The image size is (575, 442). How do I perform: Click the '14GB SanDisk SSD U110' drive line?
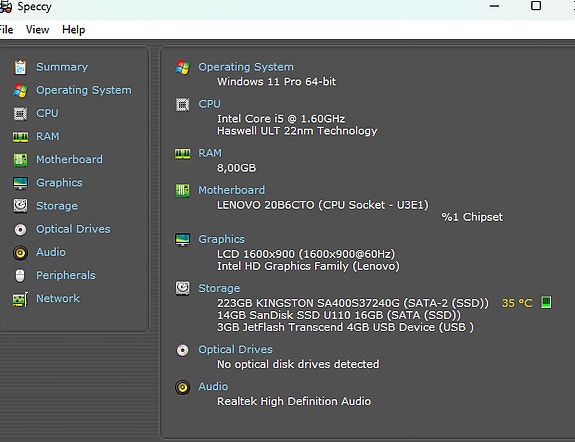339,315
